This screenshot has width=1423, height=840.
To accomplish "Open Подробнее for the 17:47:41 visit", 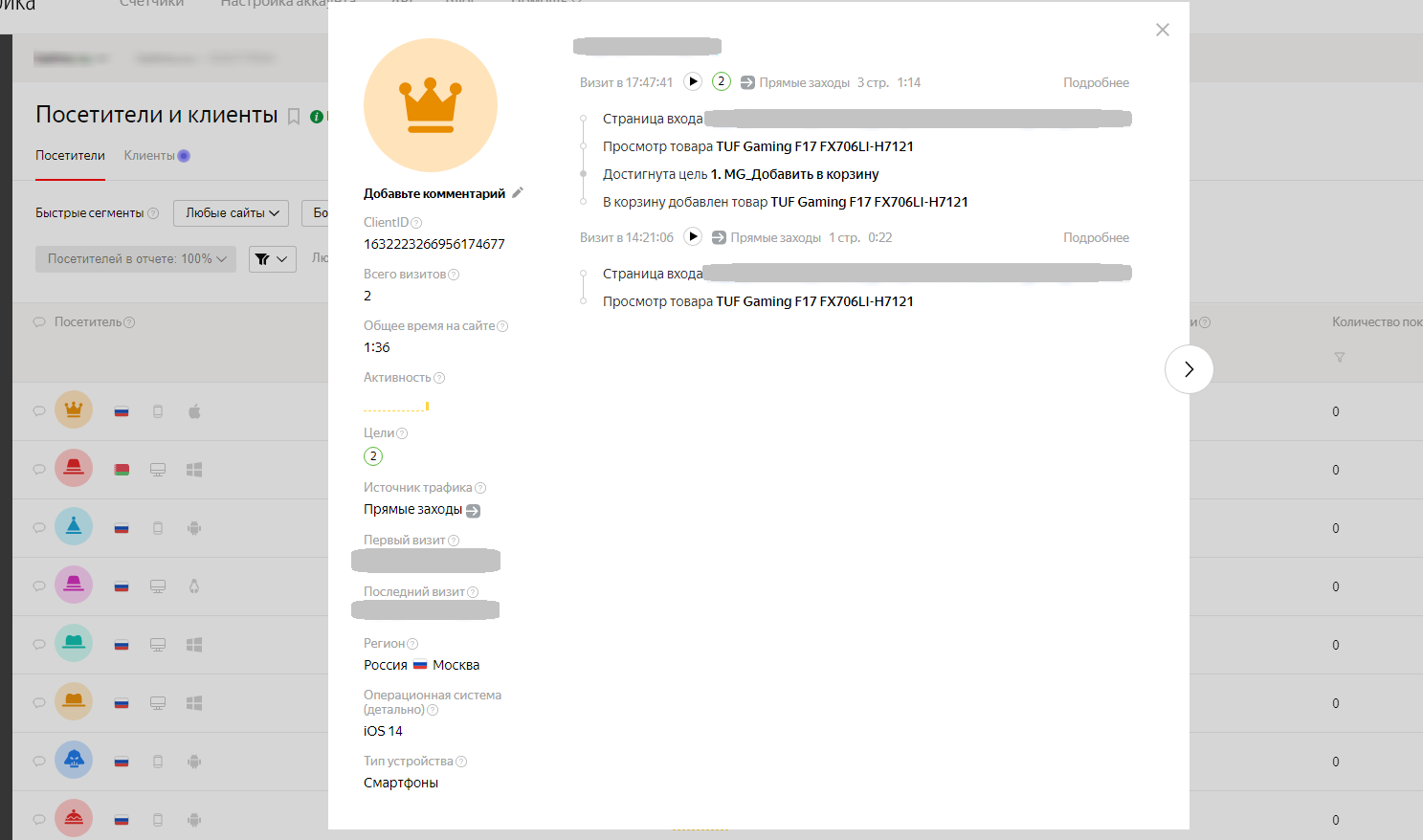I will (x=1096, y=82).
